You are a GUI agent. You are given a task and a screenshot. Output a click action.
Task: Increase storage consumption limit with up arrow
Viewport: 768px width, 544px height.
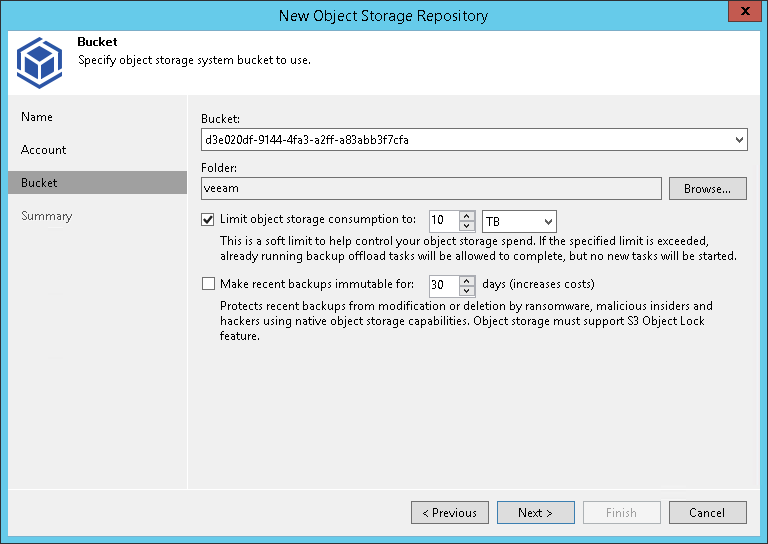click(466, 216)
